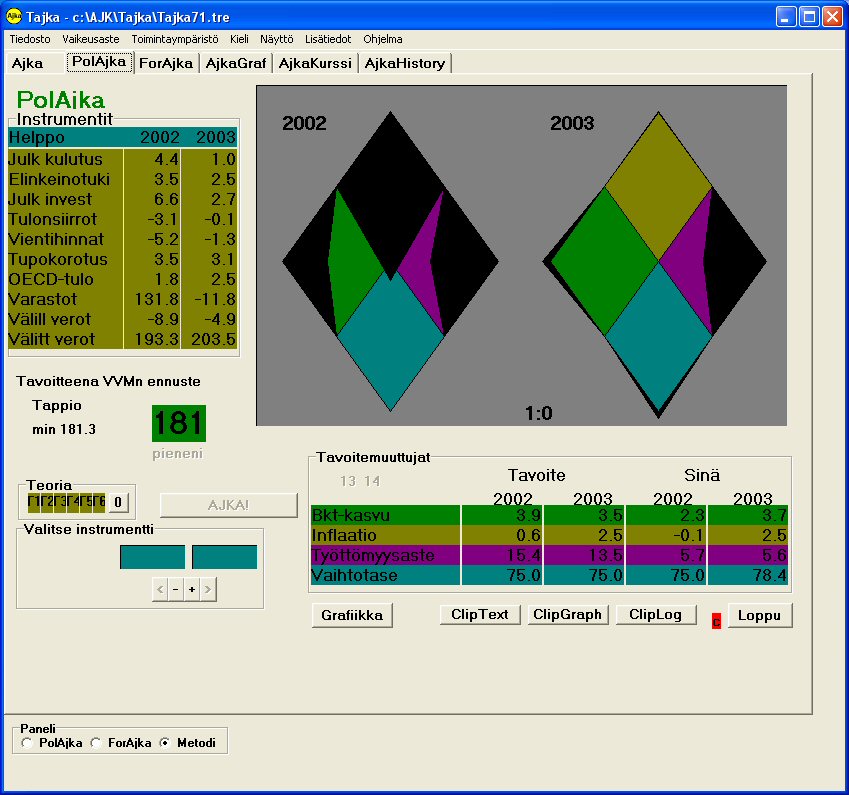
Task: Select the Metodi panel radio button
Action: (x=166, y=741)
